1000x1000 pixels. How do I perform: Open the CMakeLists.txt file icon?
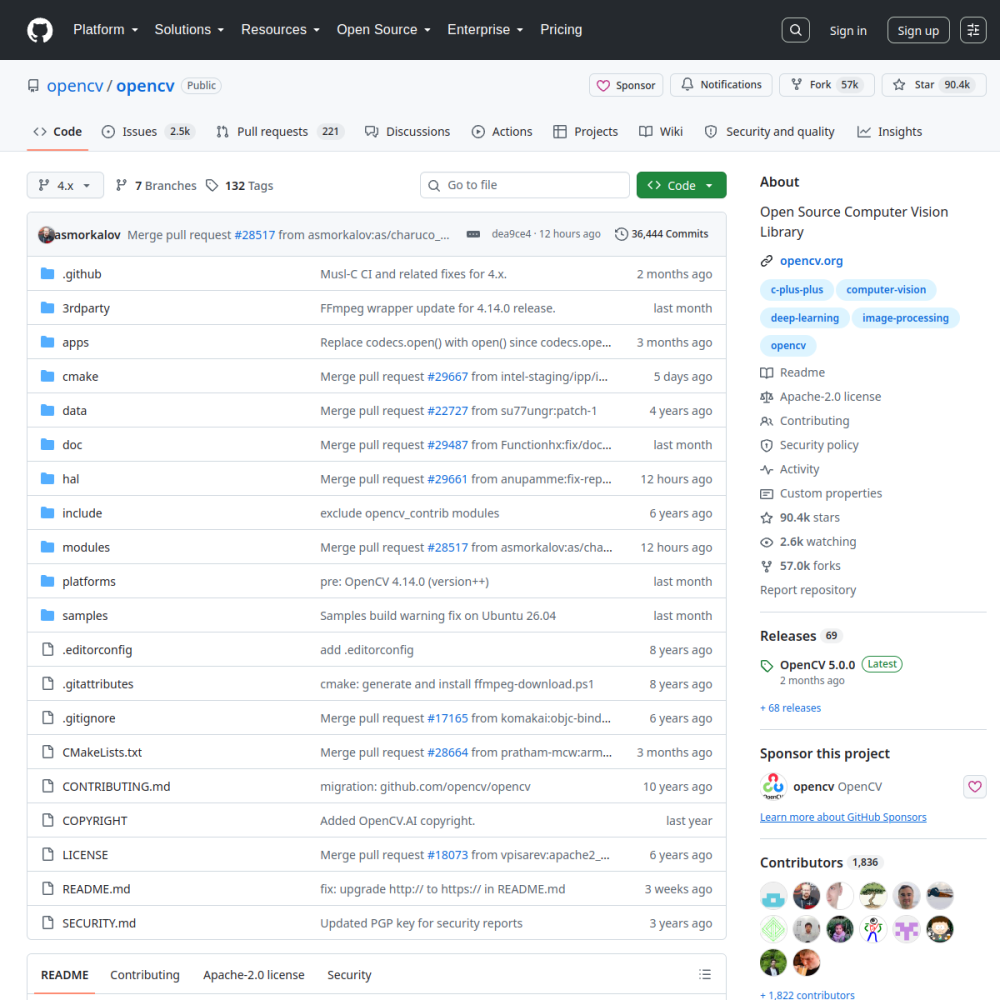point(47,752)
